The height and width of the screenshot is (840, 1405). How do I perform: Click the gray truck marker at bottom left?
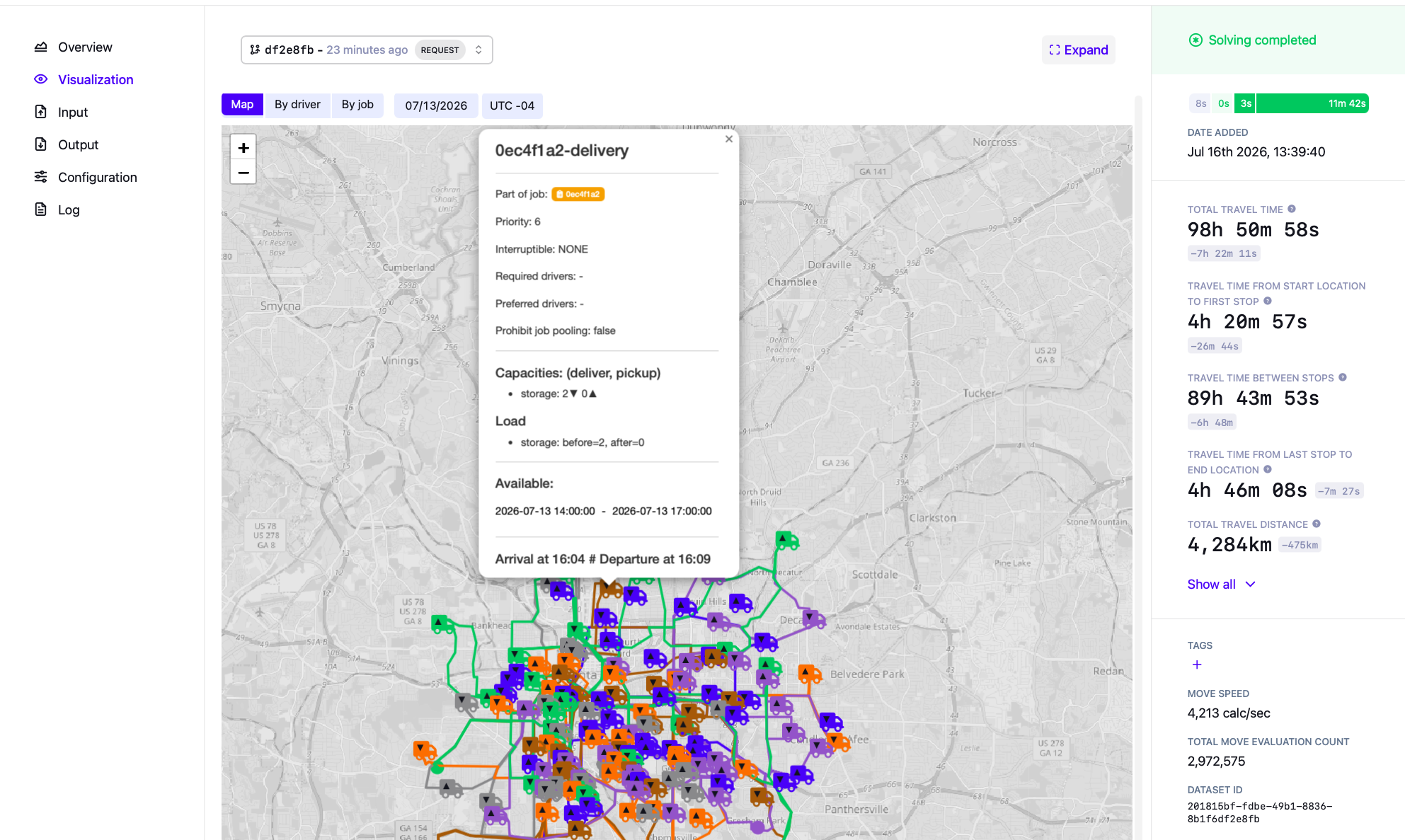pos(450,788)
